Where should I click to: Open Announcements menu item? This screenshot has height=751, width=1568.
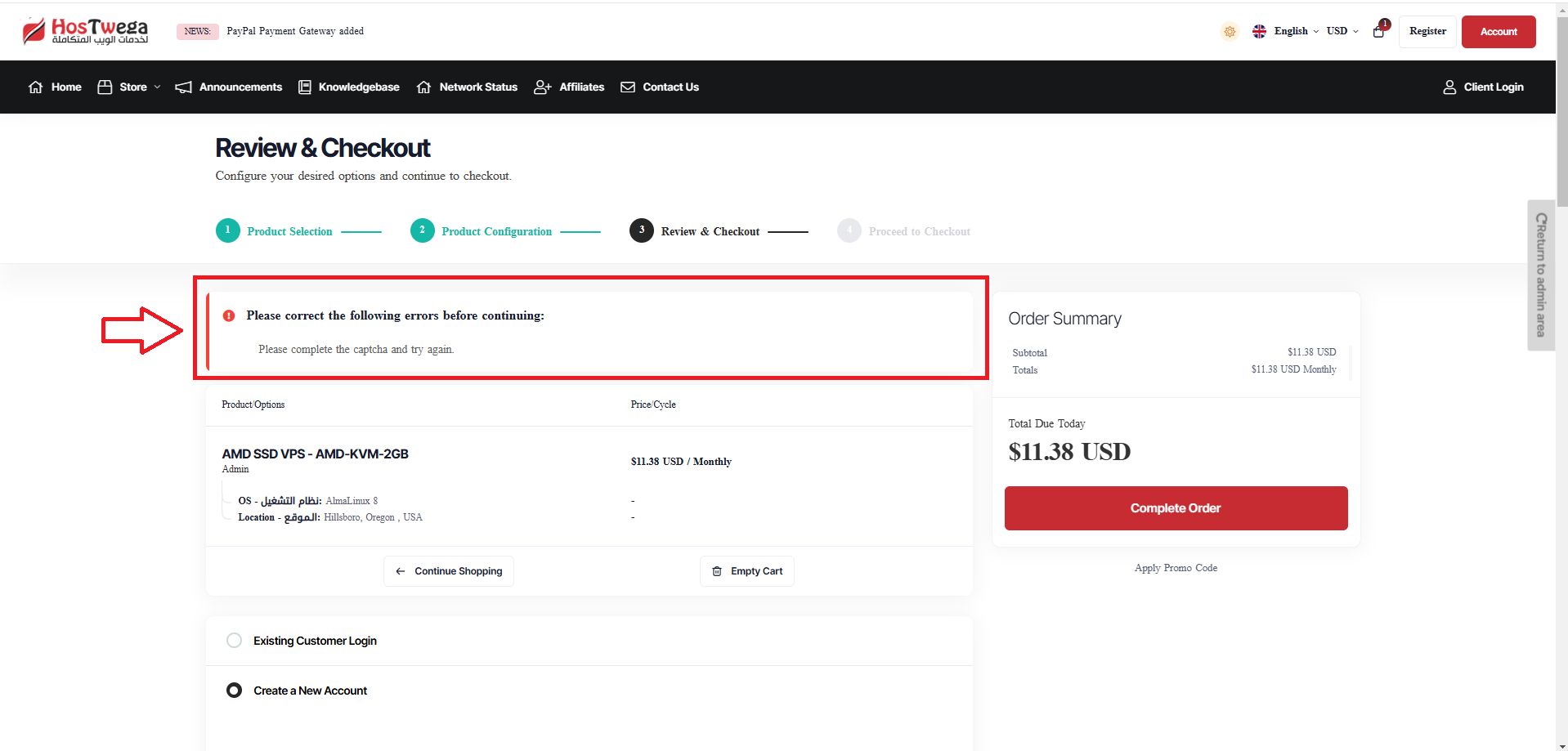click(240, 87)
